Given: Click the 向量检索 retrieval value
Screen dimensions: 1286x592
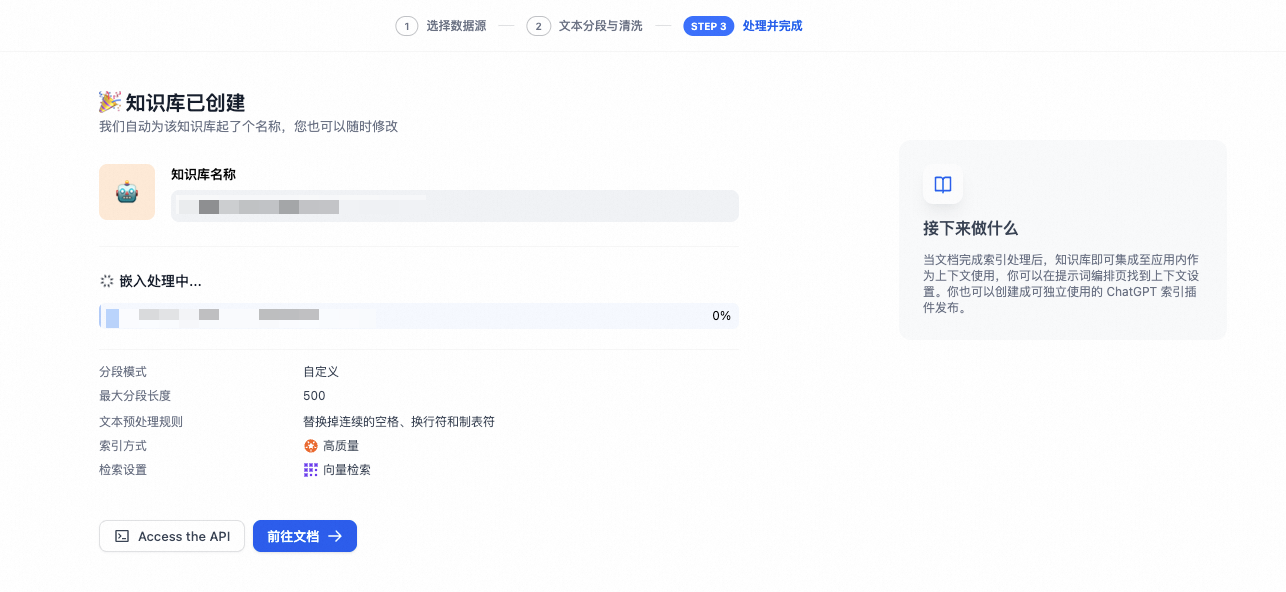Looking at the screenshot, I should tap(347, 470).
